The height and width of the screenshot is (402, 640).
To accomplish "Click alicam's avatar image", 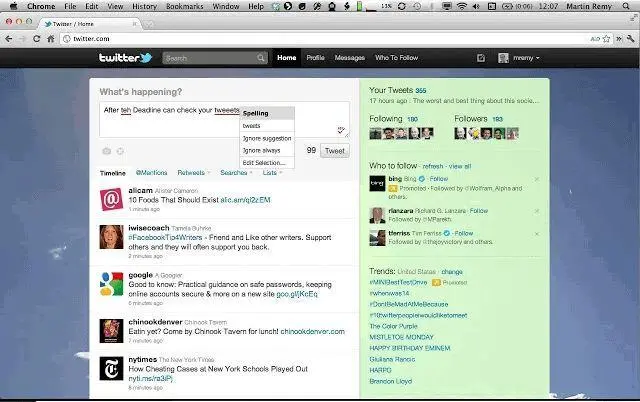I will coord(111,199).
